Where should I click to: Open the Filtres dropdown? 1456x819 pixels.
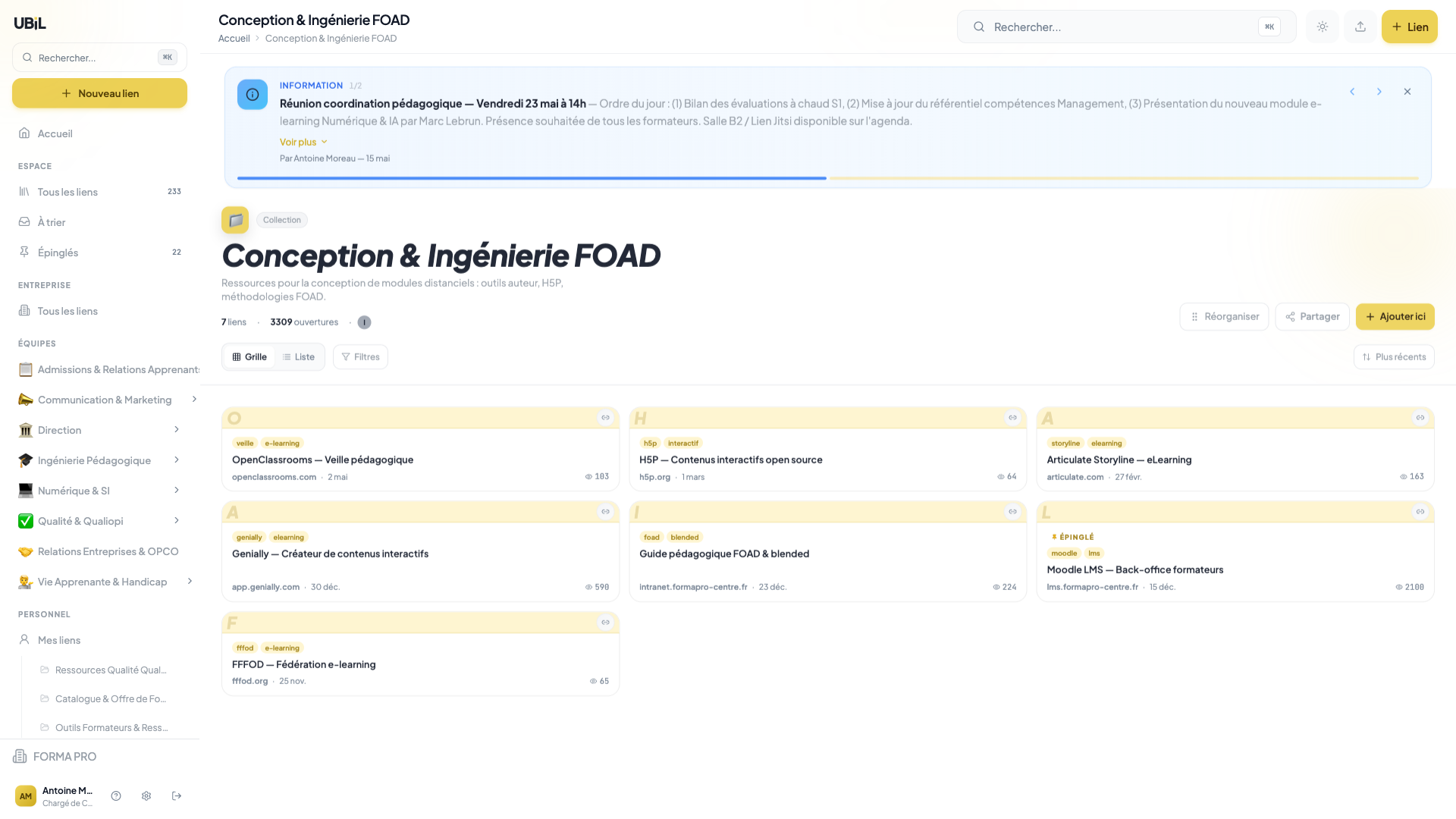(x=360, y=357)
